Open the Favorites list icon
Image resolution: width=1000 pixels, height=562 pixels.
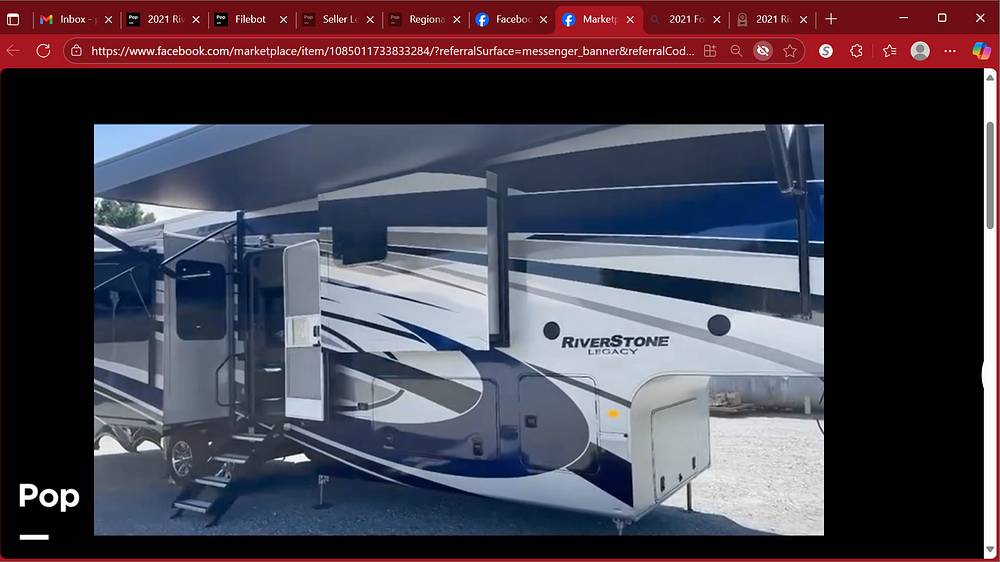click(x=889, y=51)
